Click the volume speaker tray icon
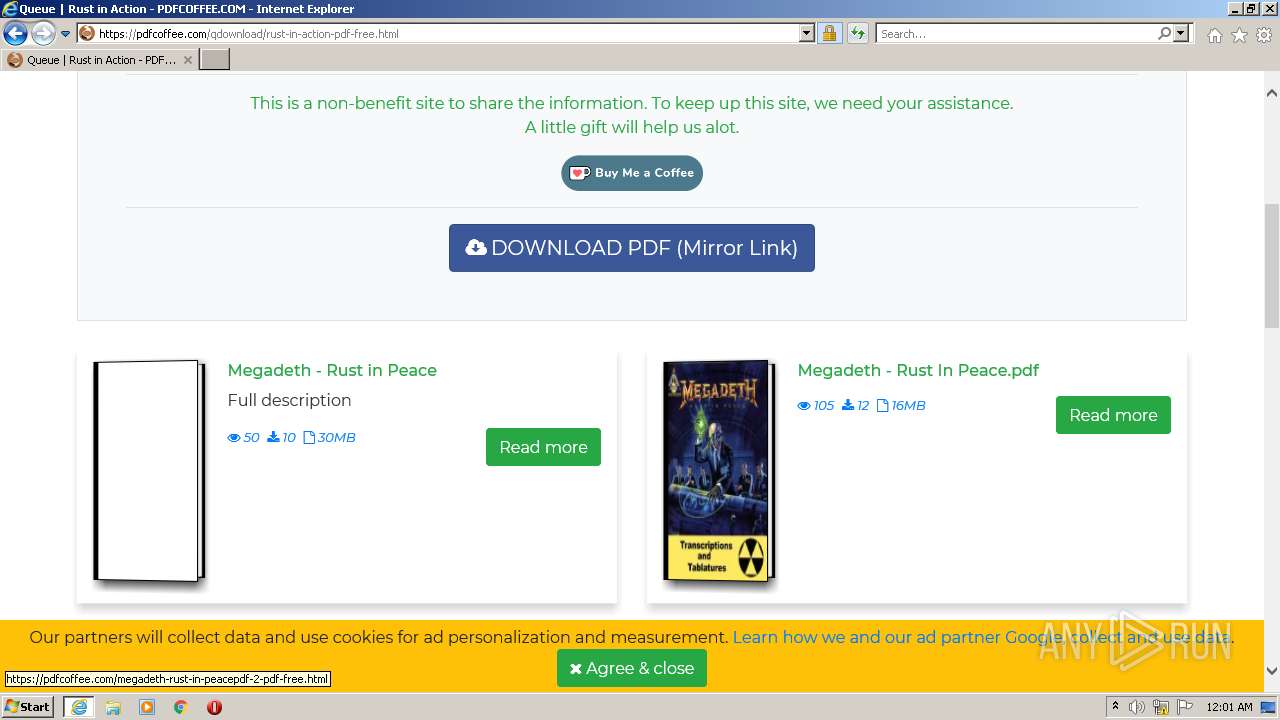This screenshot has height=720, width=1280. coord(1136,707)
